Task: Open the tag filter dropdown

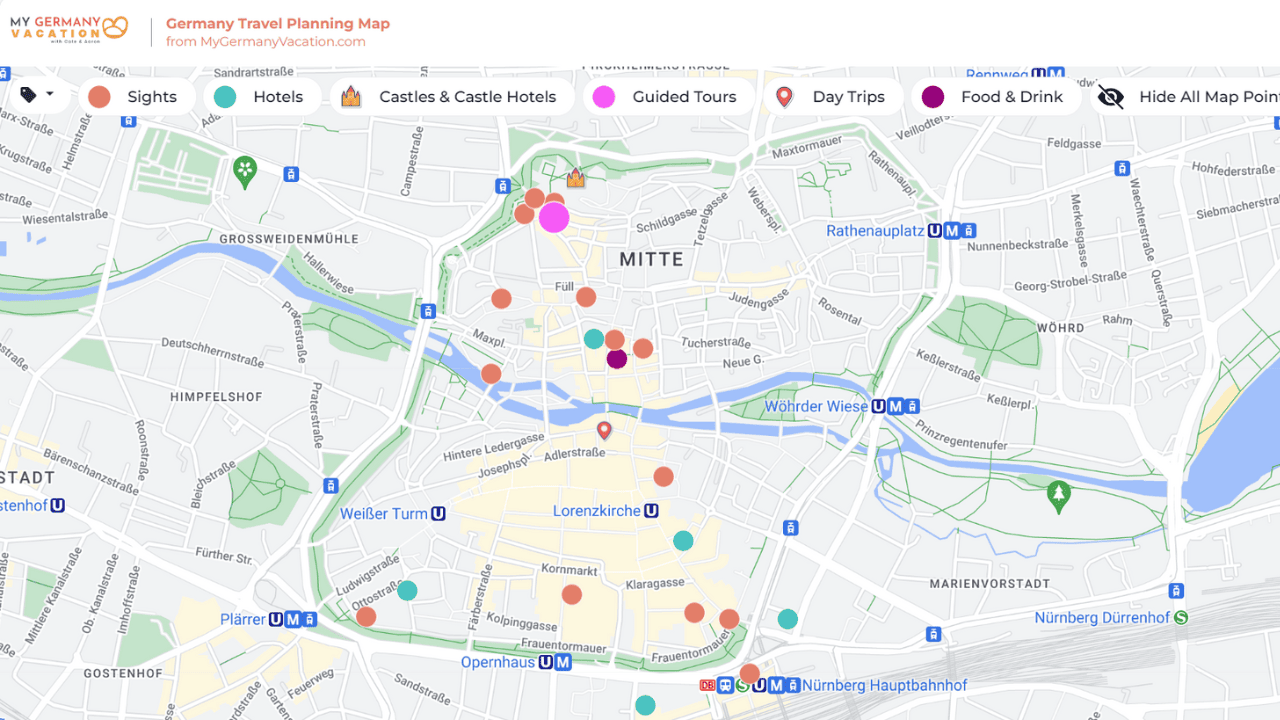Action: [37, 96]
